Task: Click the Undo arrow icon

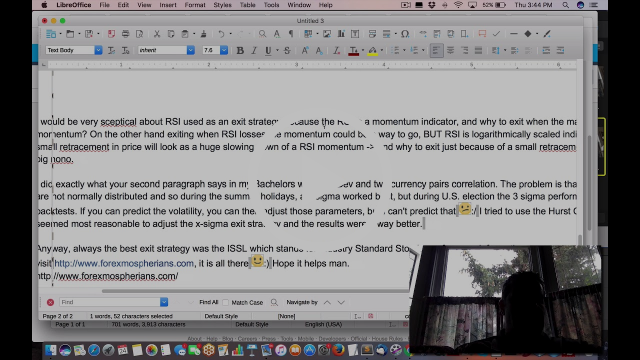Action: point(221,34)
